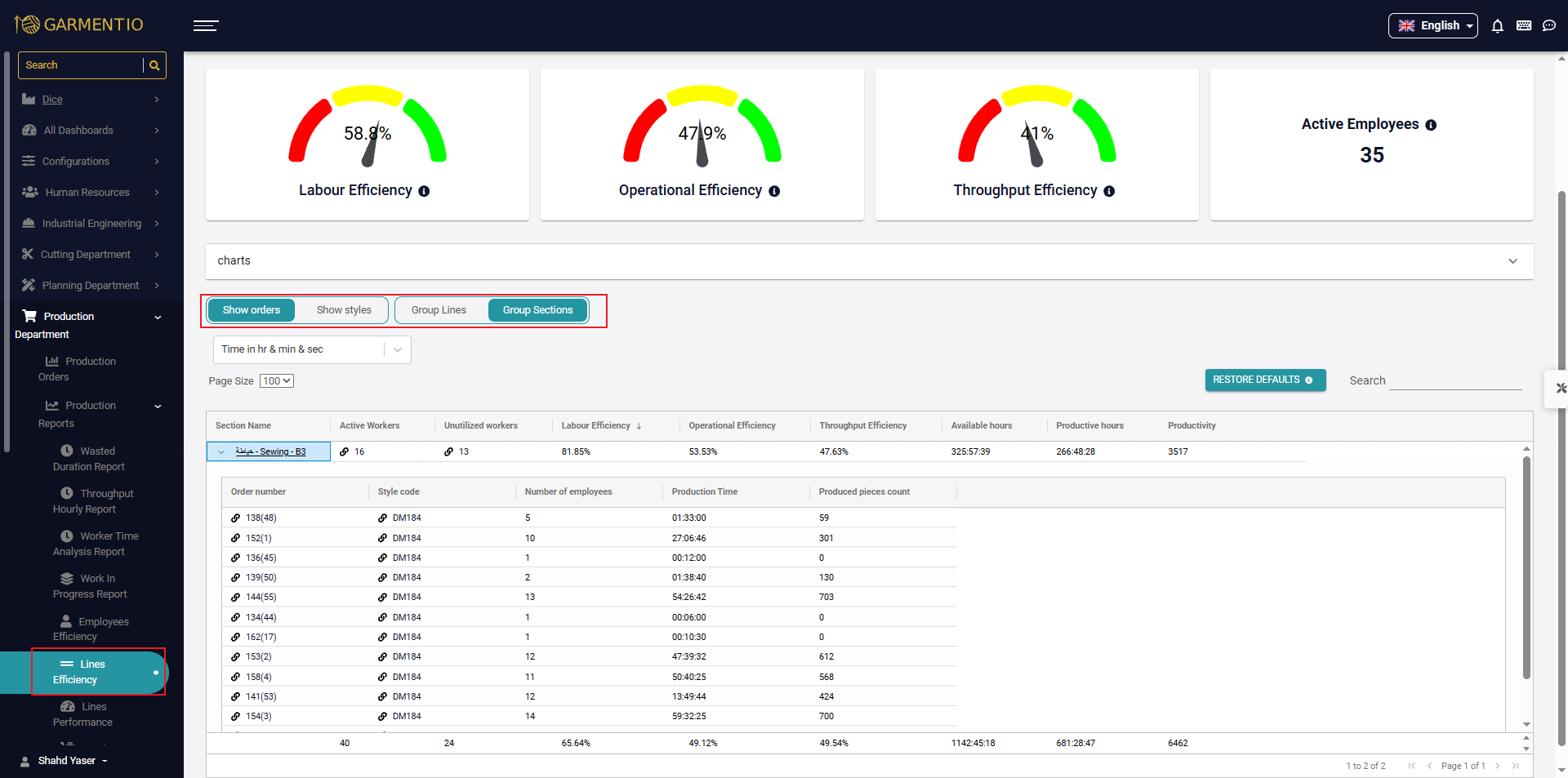Image resolution: width=1568 pixels, height=778 pixels.
Task: Click Operational Efficiency info icon
Action: point(774,191)
